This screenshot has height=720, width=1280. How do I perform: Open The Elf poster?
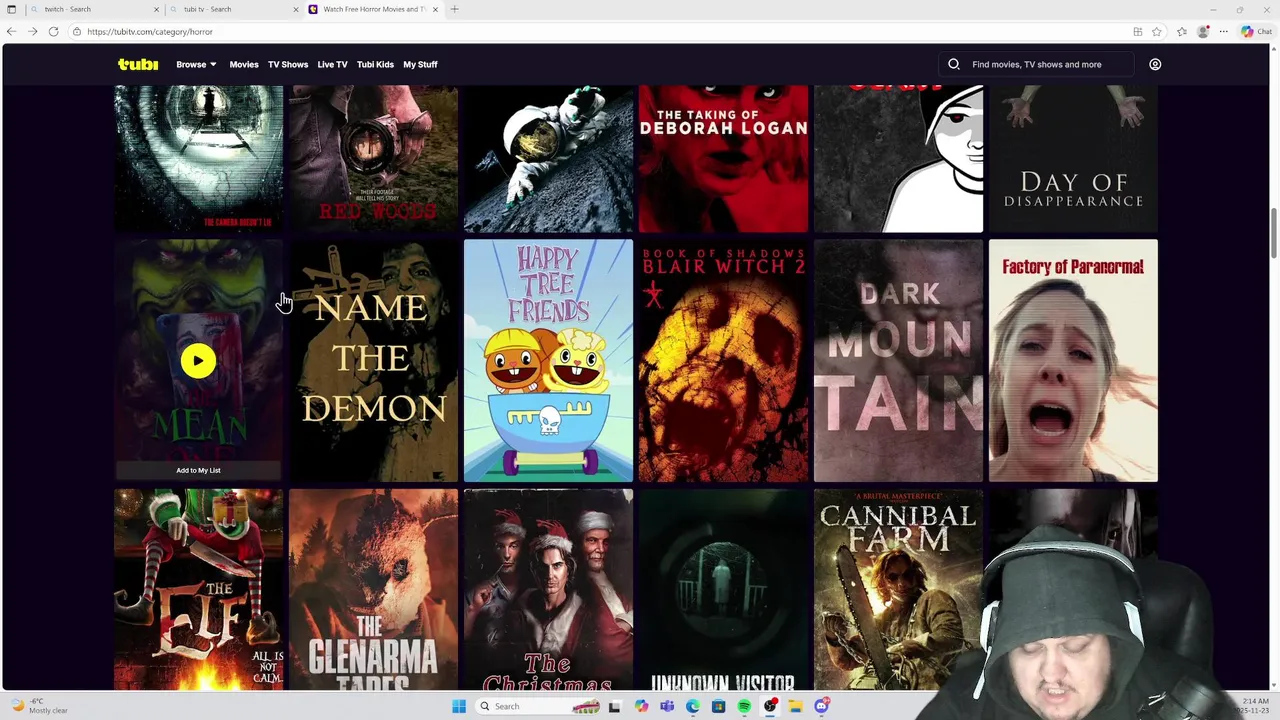[x=198, y=590]
